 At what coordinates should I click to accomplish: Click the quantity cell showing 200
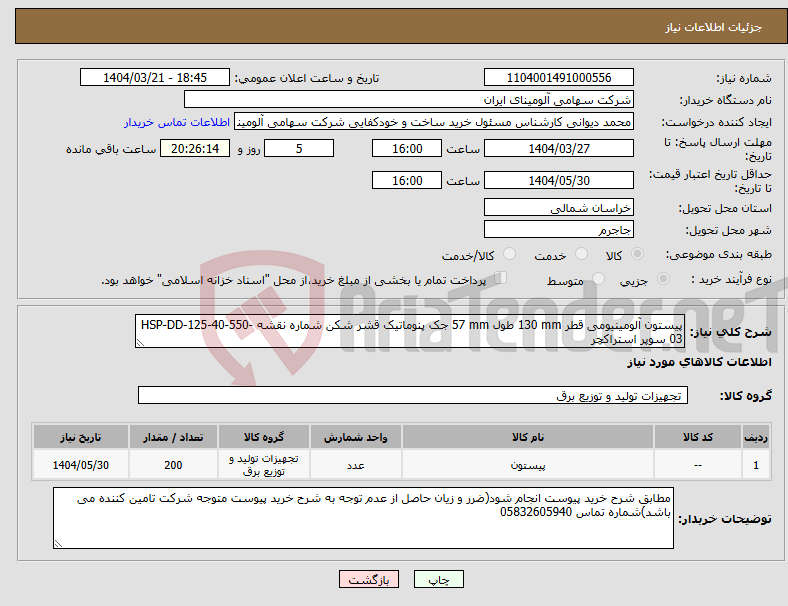pos(173,465)
